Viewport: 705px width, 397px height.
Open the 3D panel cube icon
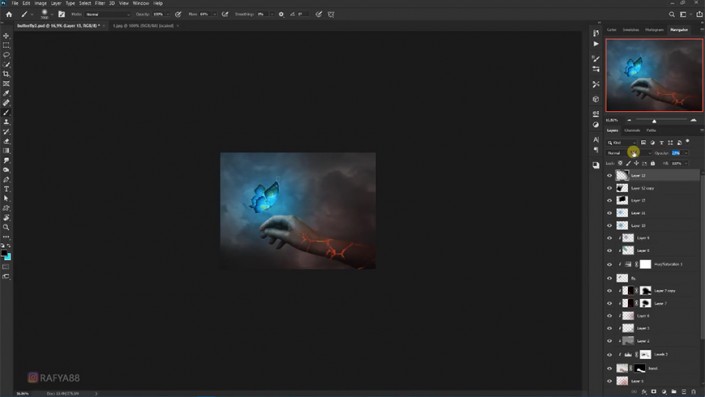596,99
